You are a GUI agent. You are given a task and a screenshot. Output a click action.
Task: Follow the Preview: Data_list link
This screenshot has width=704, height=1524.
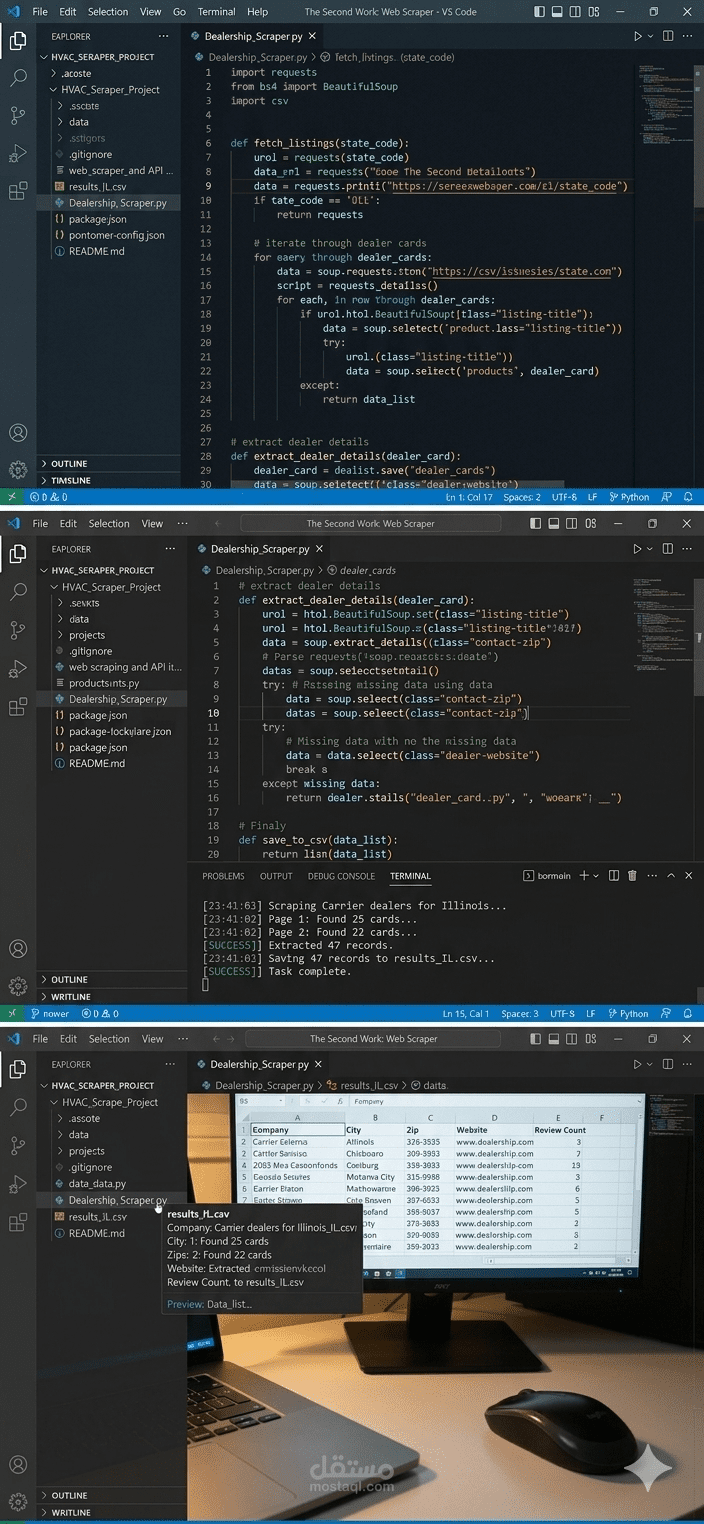pyautogui.click(x=209, y=1304)
